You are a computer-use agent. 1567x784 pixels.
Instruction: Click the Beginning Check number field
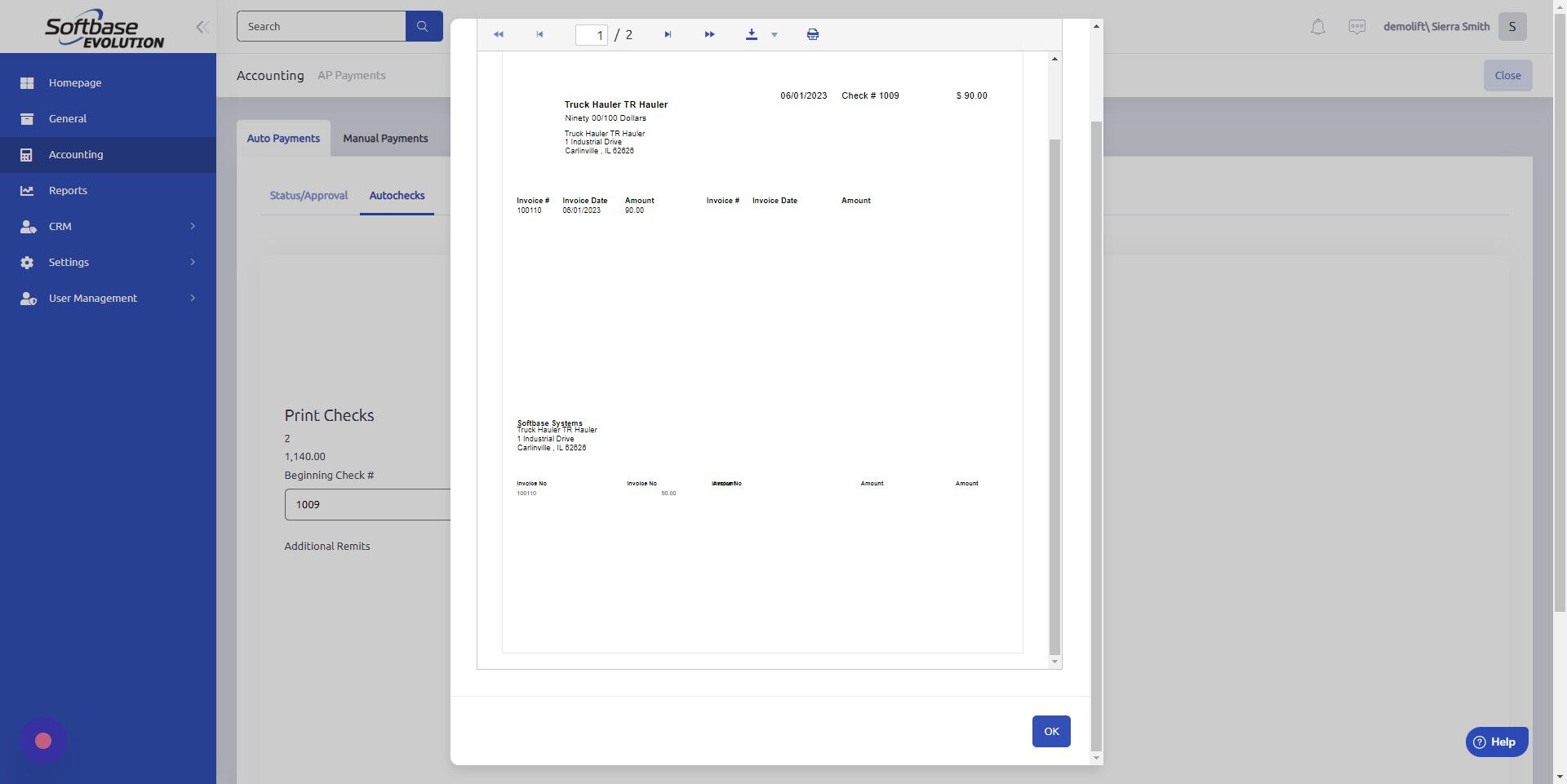(367, 504)
